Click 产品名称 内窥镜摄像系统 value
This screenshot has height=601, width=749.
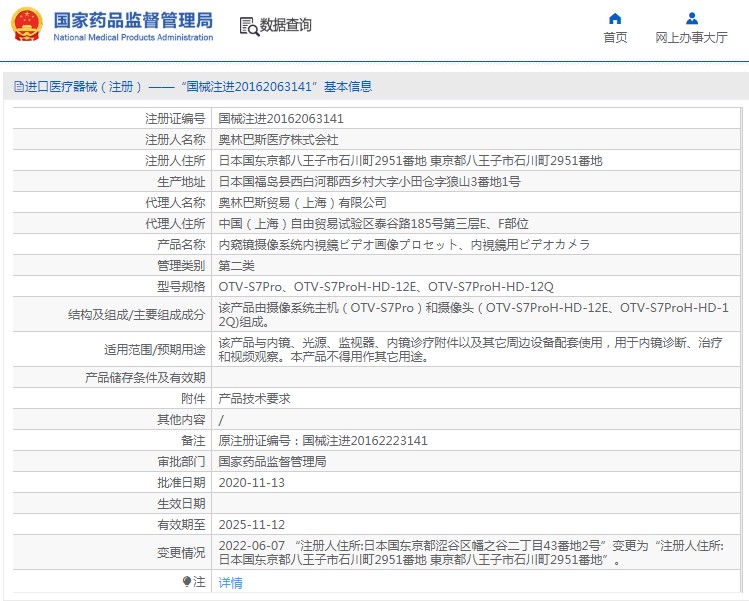click(x=404, y=245)
